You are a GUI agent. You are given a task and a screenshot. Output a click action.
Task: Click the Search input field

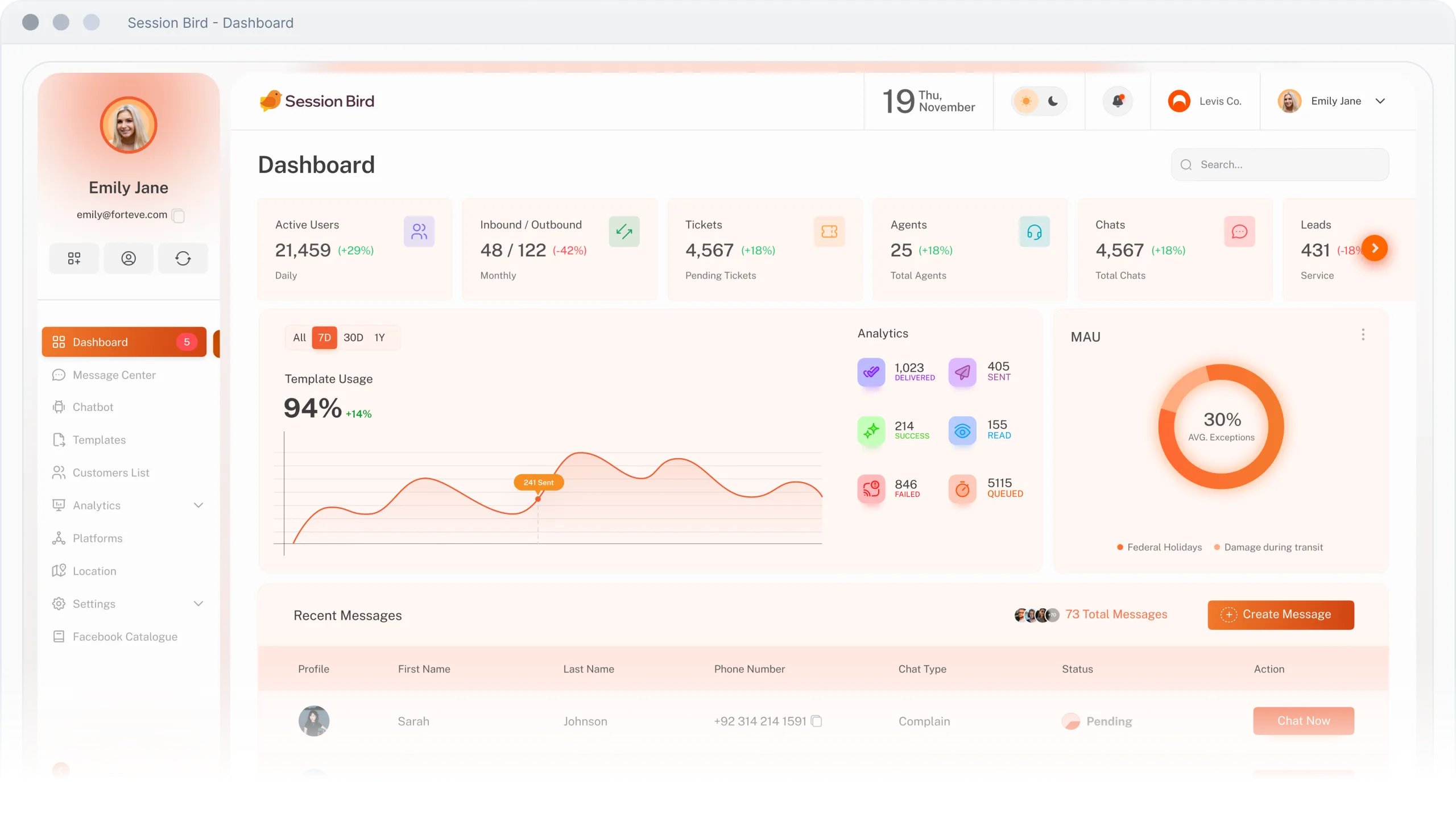tap(1285, 165)
